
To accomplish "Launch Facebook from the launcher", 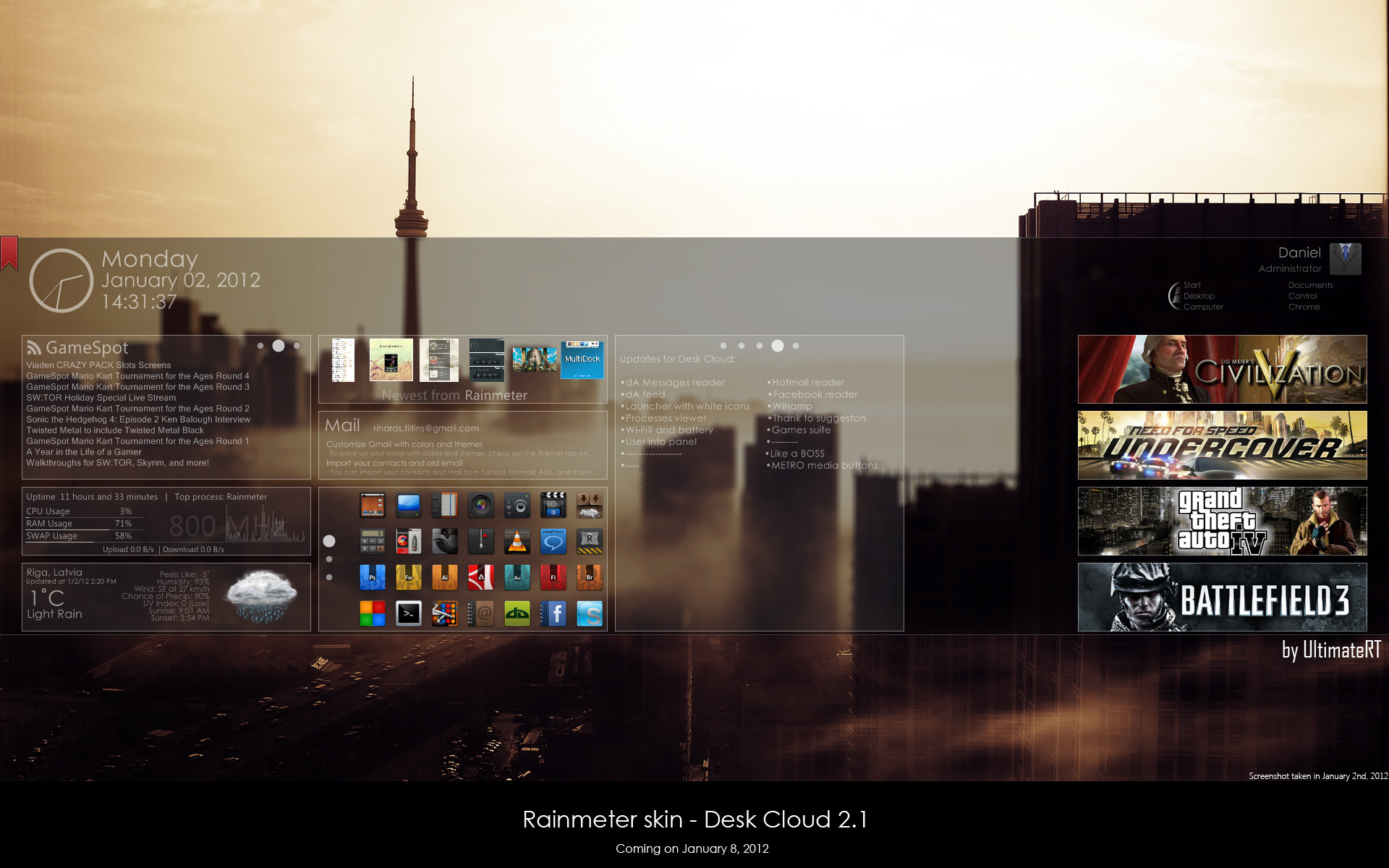I will point(553,613).
